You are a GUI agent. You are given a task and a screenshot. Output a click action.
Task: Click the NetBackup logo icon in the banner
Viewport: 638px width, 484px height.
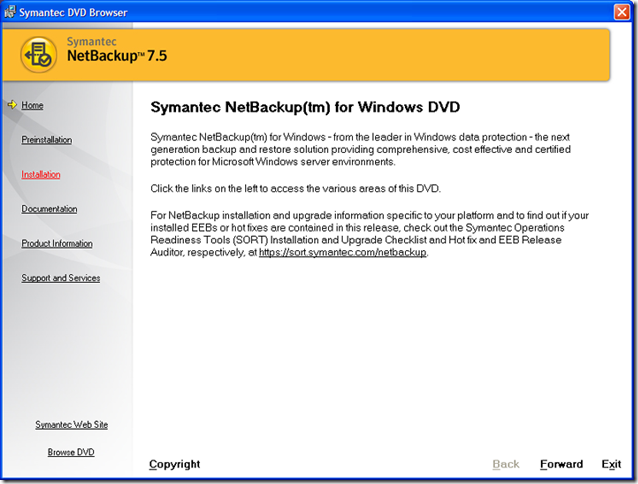[38, 54]
